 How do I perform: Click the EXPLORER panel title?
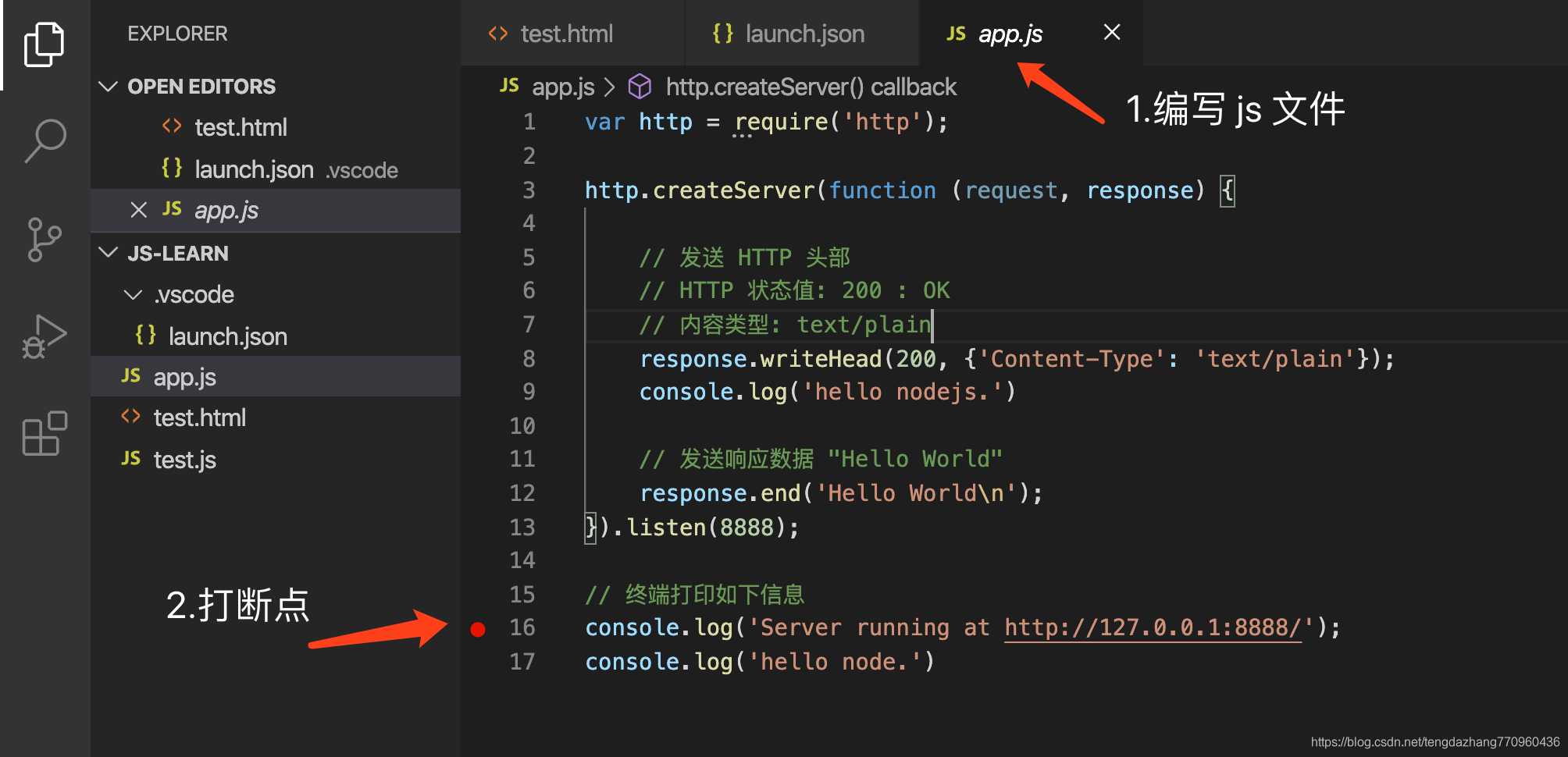click(x=177, y=34)
